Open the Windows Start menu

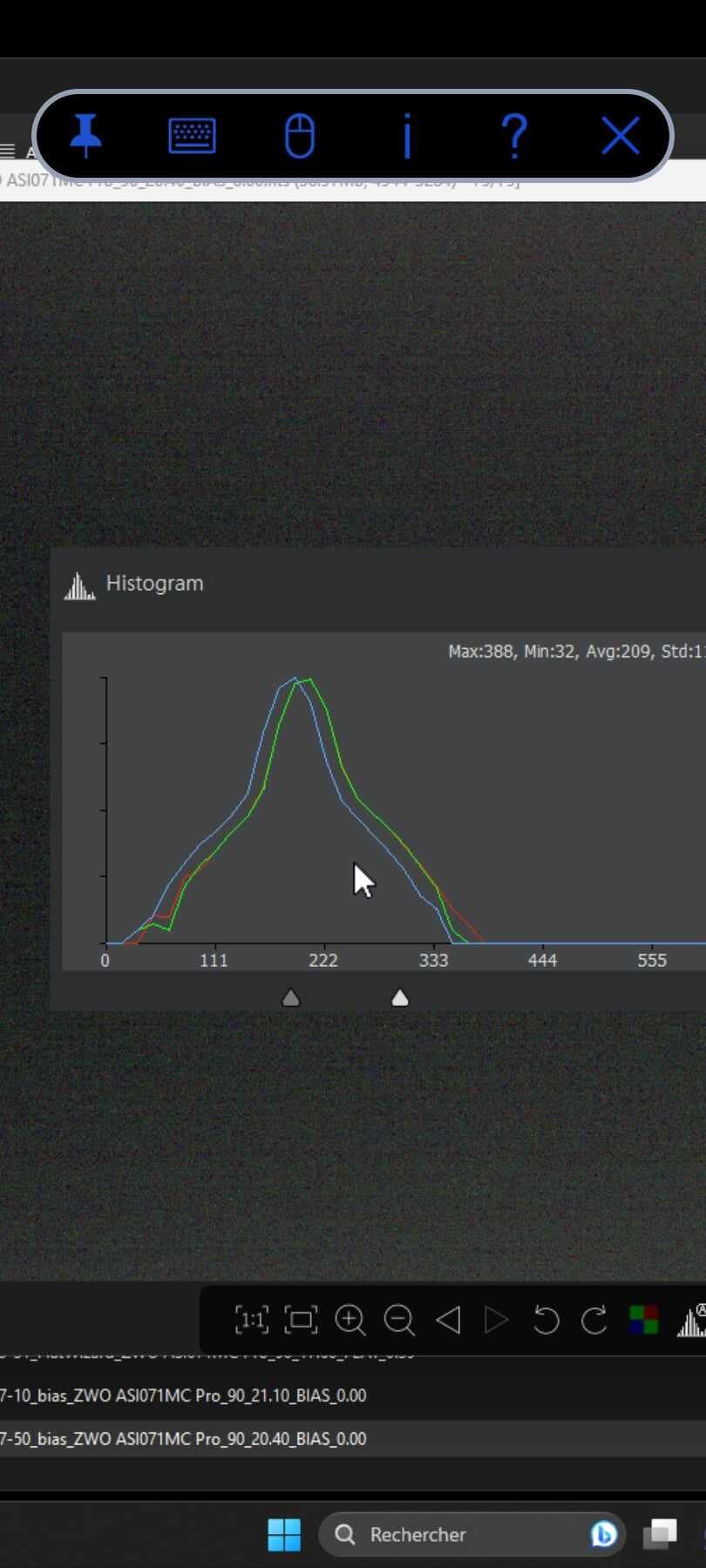tap(284, 1534)
